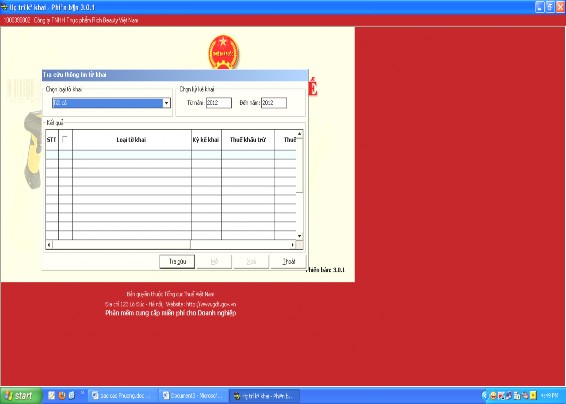
Task: Click the safely remove hardware tray icon
Action: (x=525, y=396)
